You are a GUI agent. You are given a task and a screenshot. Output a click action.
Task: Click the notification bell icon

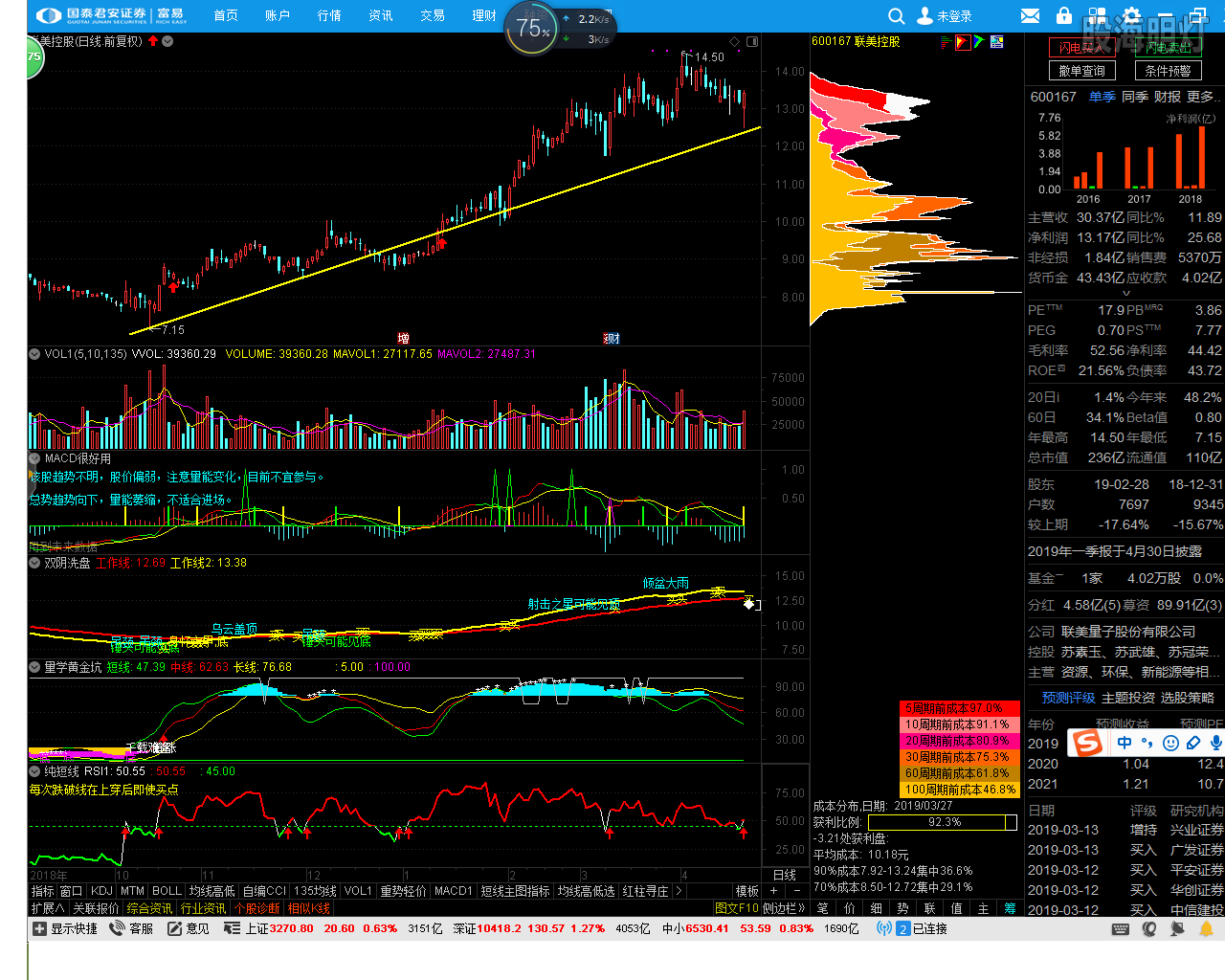pyautogui.click(x=1206, y=928)
